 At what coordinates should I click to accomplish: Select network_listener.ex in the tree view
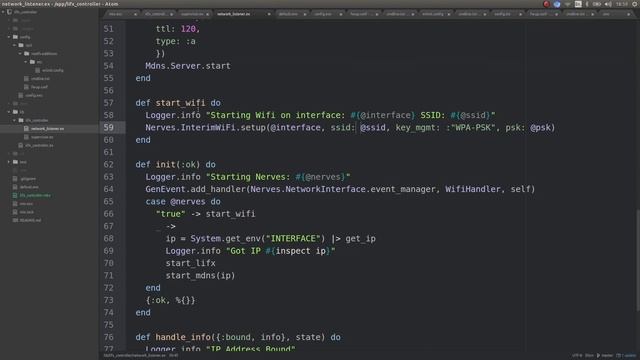click(x=47, y=129)
